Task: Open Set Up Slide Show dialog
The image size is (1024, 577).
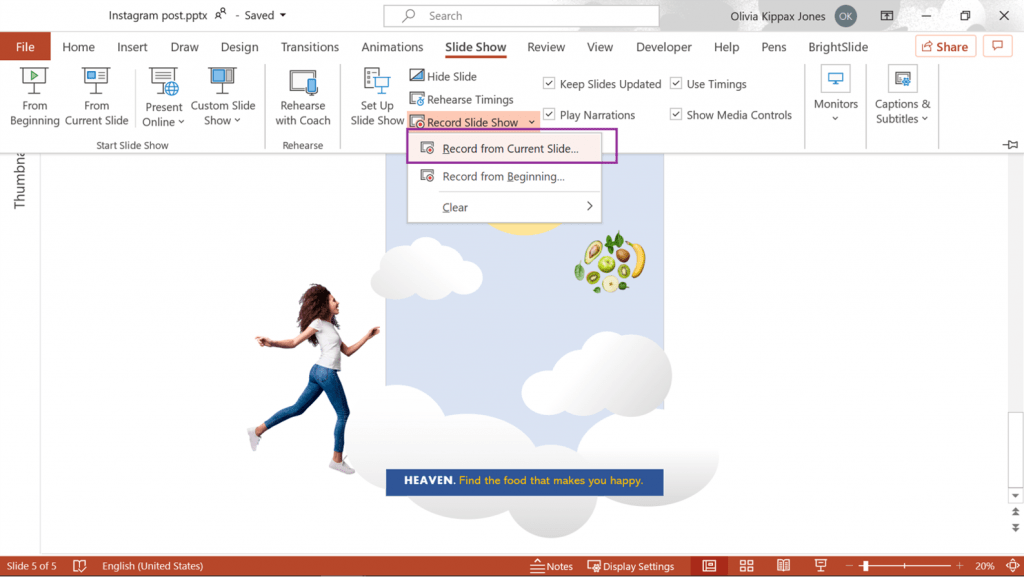Action: pos(377,97)
